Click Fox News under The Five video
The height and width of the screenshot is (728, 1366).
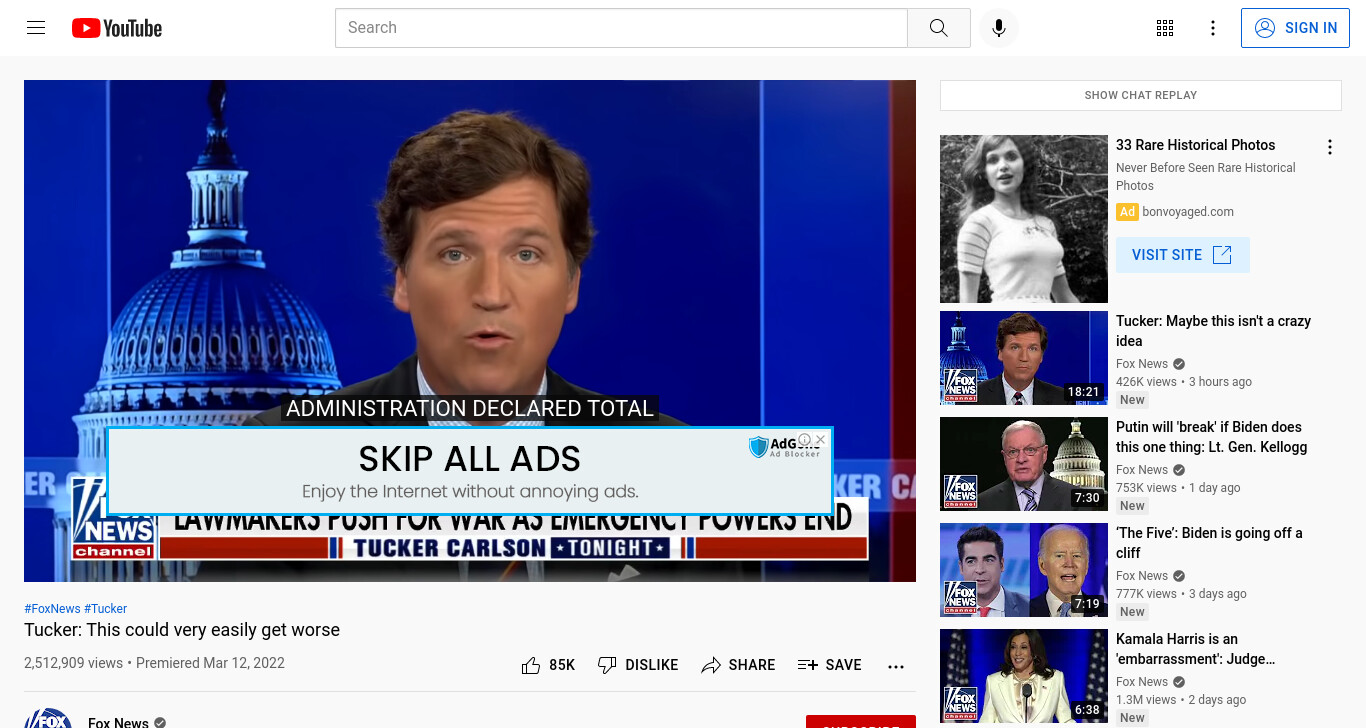click(x=1142, y=576)
